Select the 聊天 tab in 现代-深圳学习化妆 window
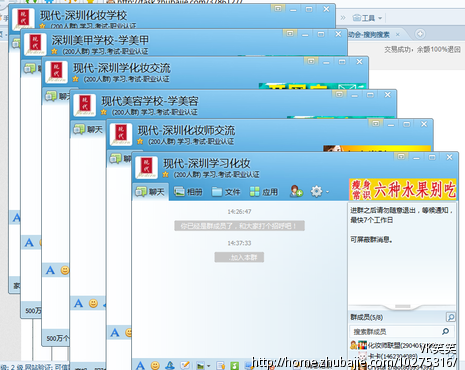 click(150, 192)
